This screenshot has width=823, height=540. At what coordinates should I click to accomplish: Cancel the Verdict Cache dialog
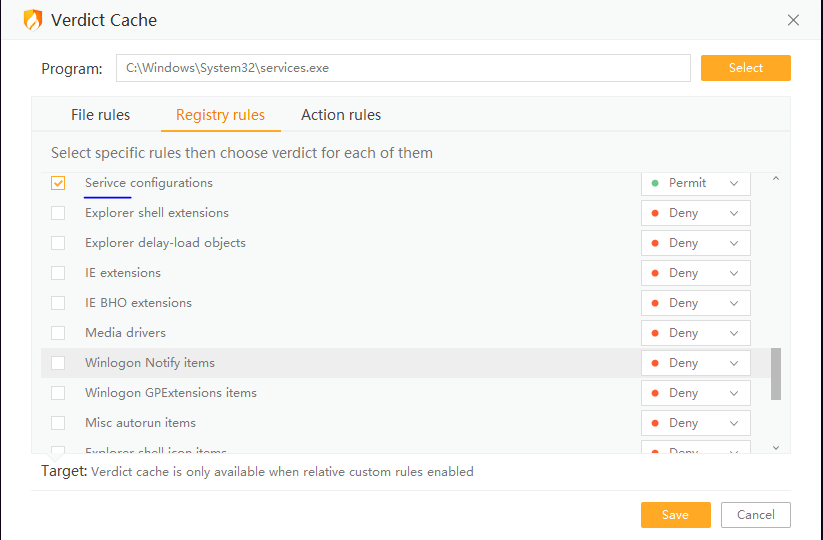(756, 515)
